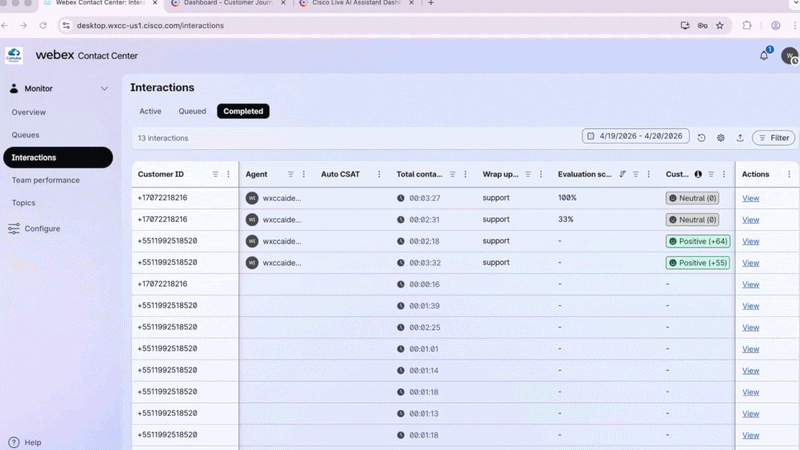Open the date range picker 4/19/2026 - 4/20/2026
800x450 pixels.
(635, 136)
